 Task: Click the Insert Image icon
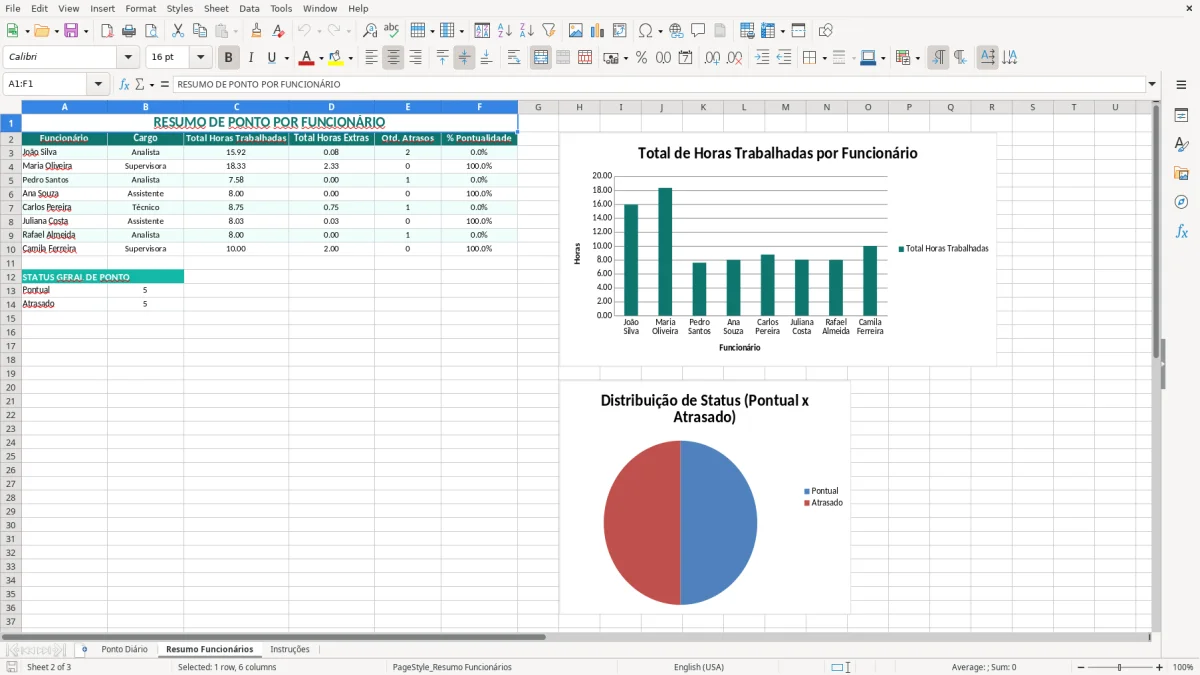point(576,31)
